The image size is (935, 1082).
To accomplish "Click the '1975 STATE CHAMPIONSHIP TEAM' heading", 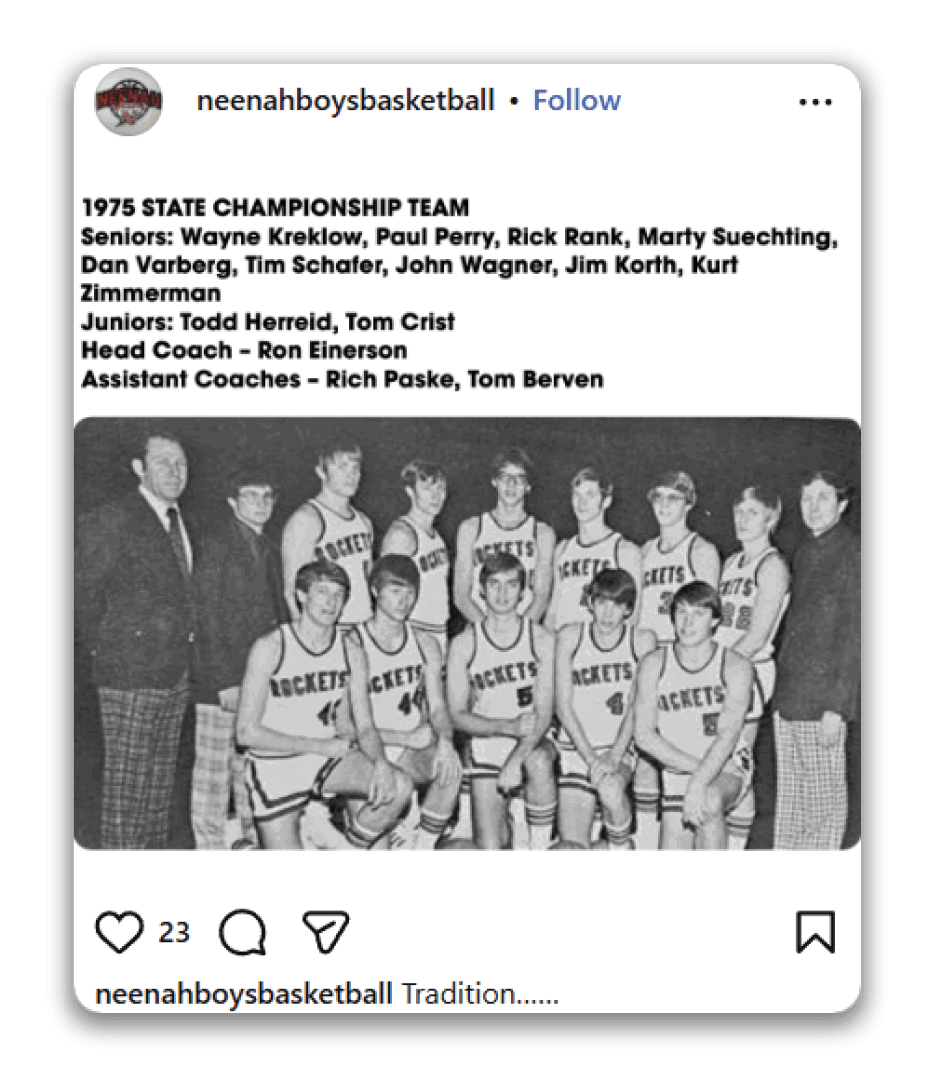I will pos(275,208).
